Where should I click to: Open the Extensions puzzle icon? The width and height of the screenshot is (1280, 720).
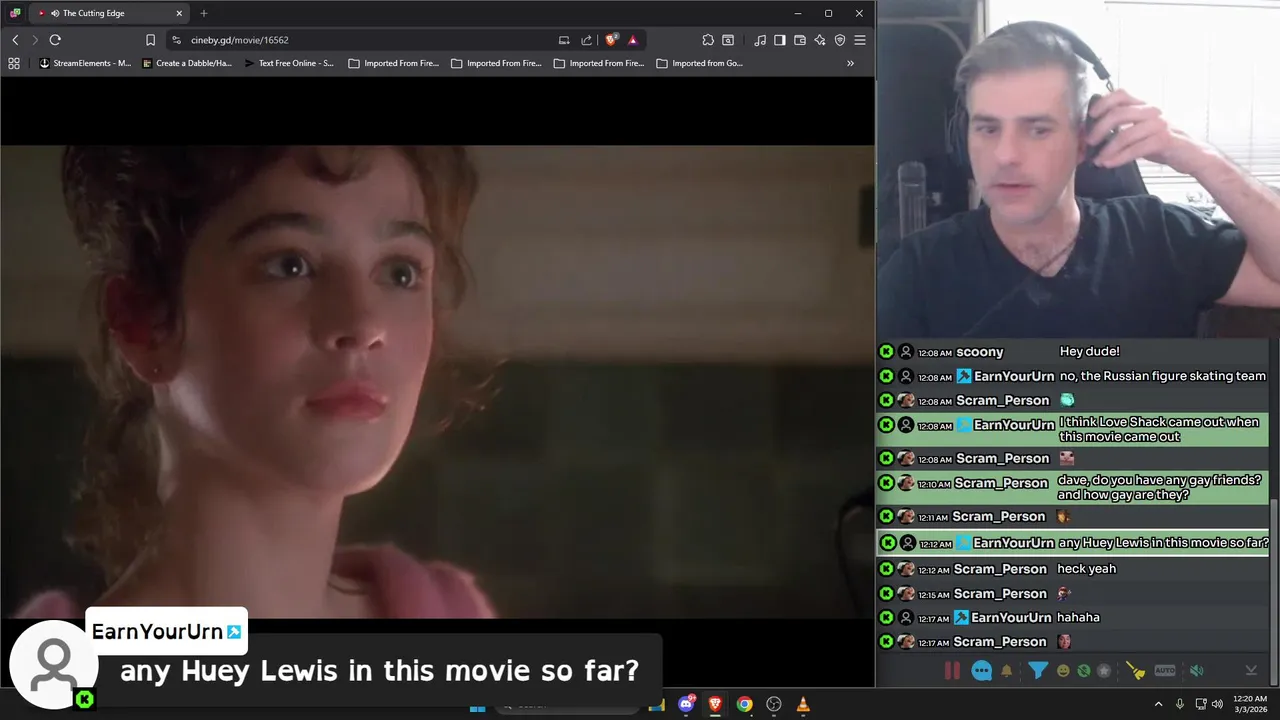[708, 40]
